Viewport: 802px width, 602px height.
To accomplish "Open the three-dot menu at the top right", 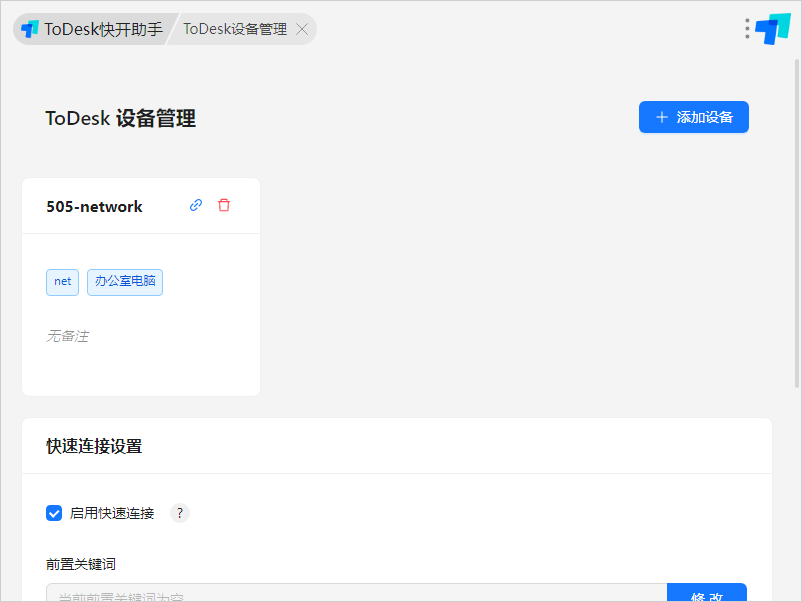I will pos(747,29).
